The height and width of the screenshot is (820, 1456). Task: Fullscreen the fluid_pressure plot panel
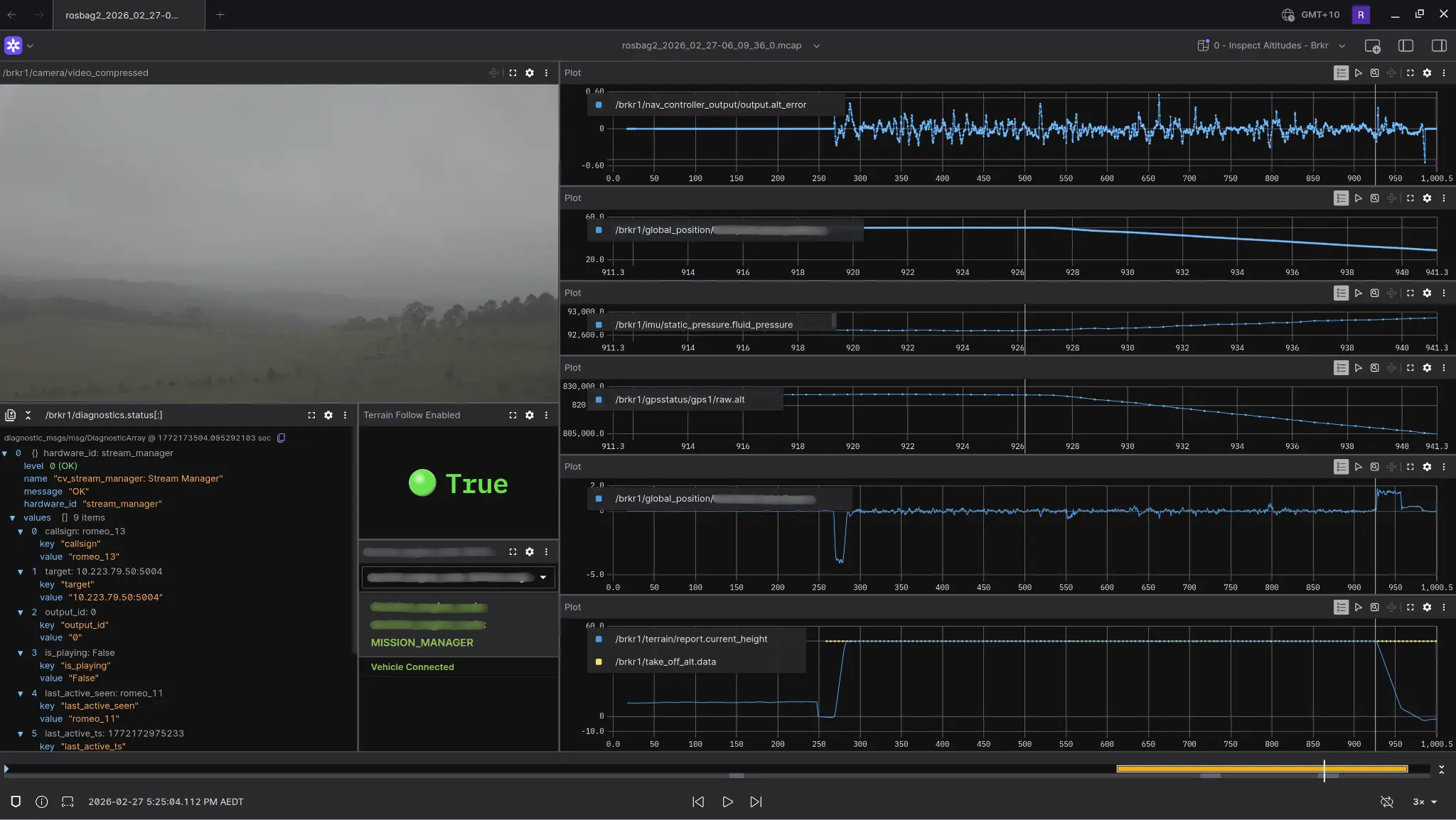tap(1410, 293)
